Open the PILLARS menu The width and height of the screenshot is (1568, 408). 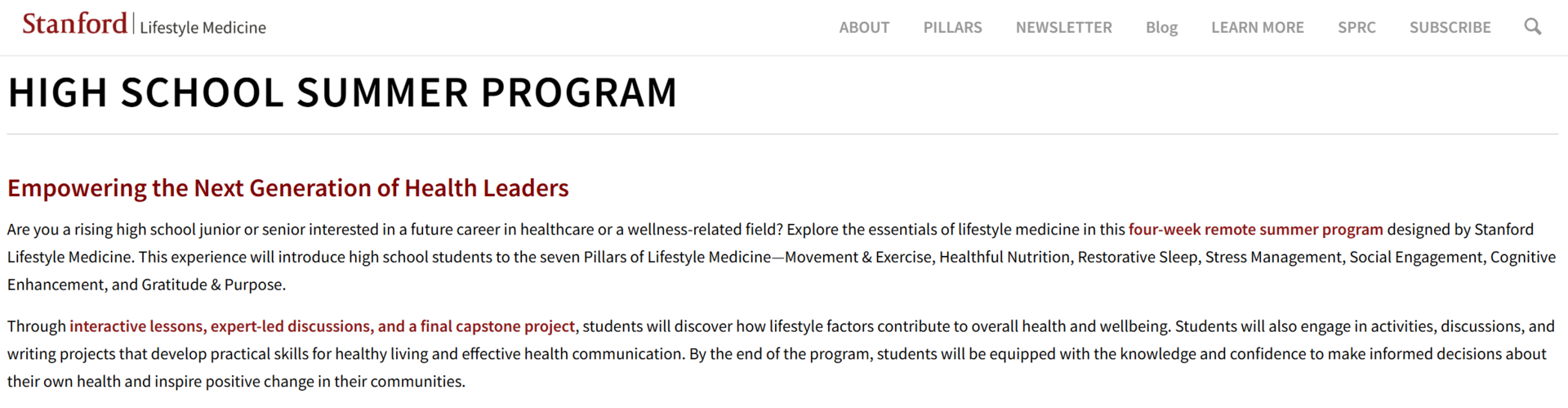pyautogui.click(x=952, y=27)
